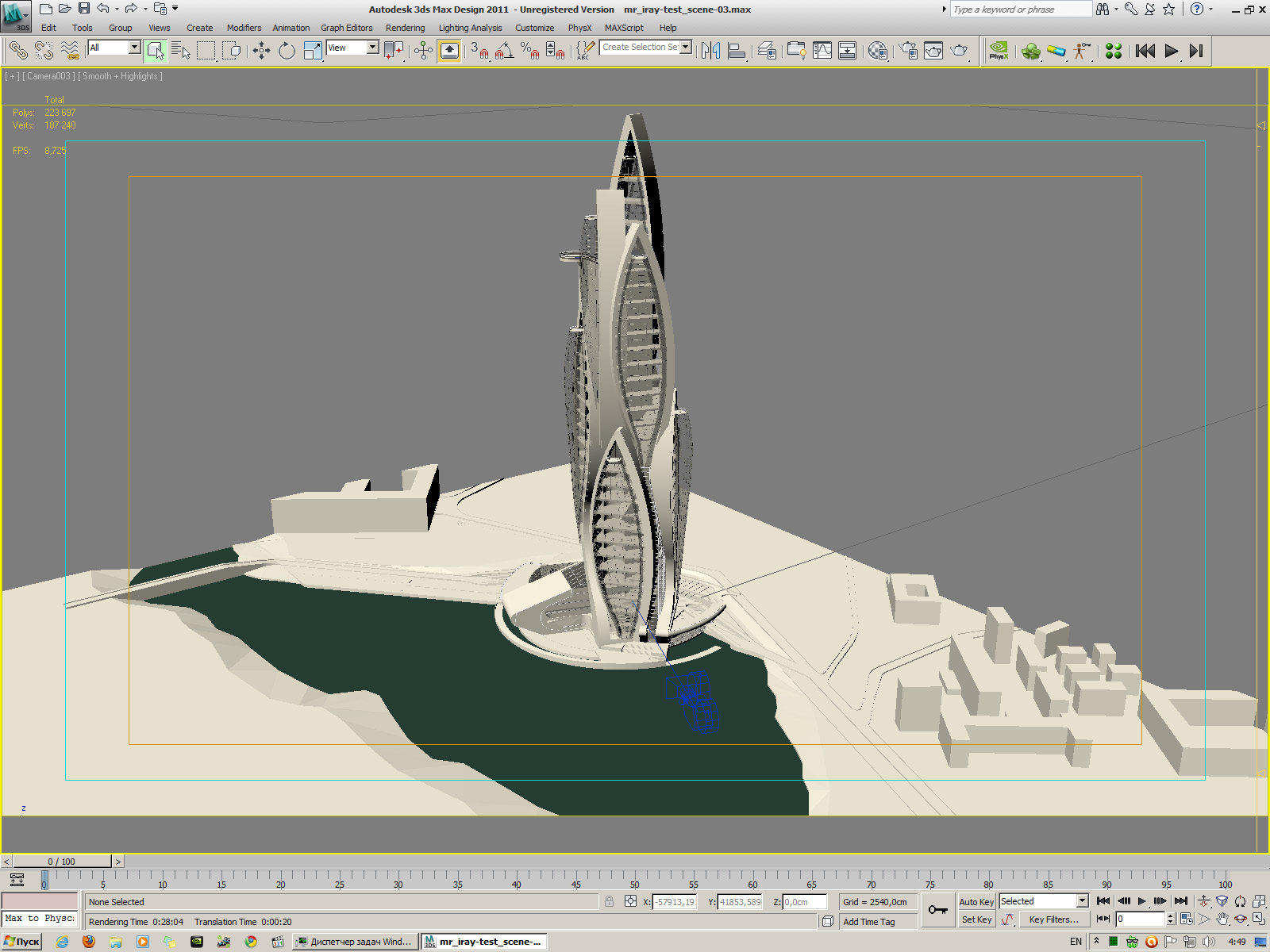Activate Pan View hand icon
This screenshot has width=1270, height=952.
tap(1222, 919)
